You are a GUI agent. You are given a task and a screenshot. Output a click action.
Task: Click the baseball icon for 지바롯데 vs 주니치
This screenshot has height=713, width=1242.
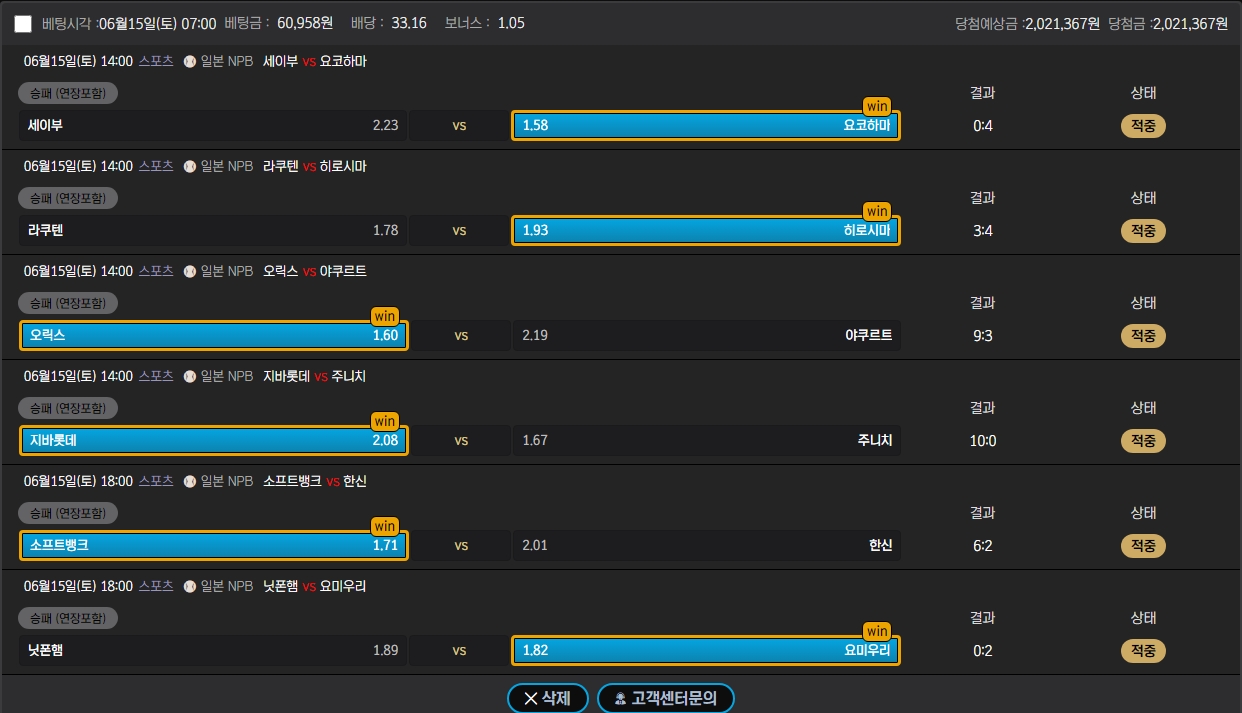pos(190,376)
